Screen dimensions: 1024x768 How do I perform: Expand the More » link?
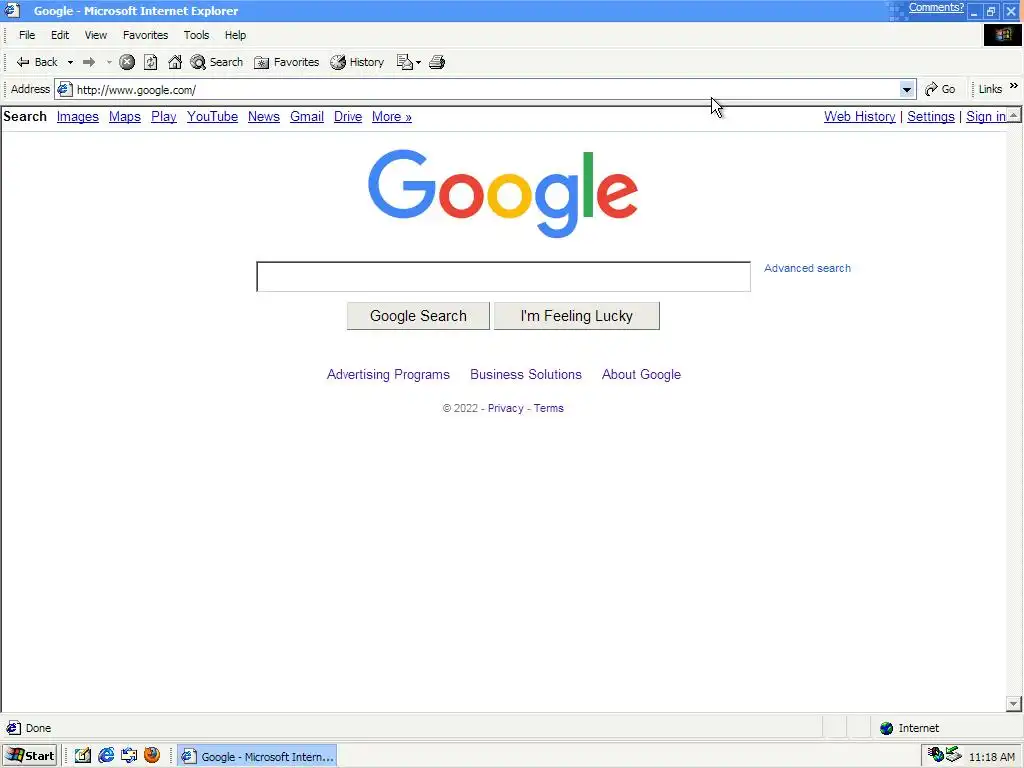392,116
